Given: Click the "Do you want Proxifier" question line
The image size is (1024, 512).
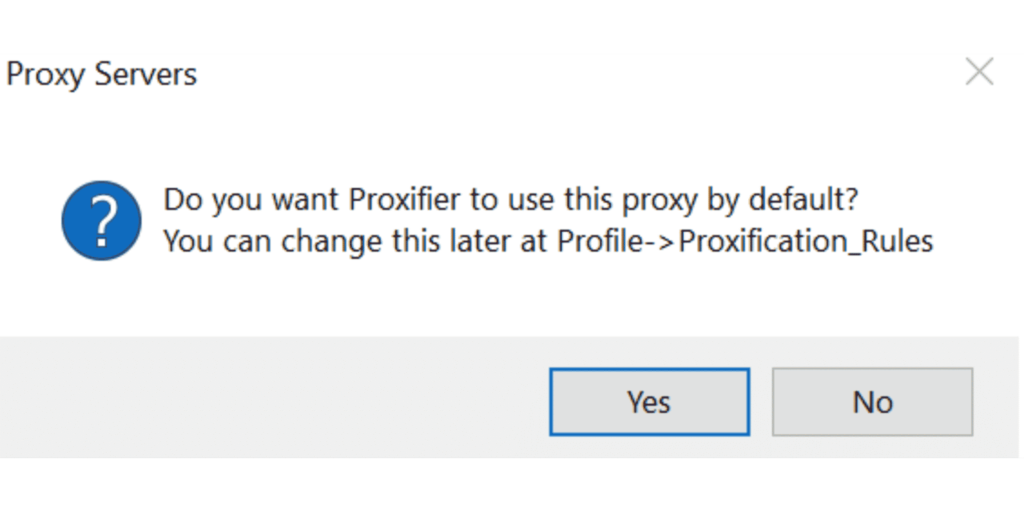Looking at the screenshot, I should point(510,200).
